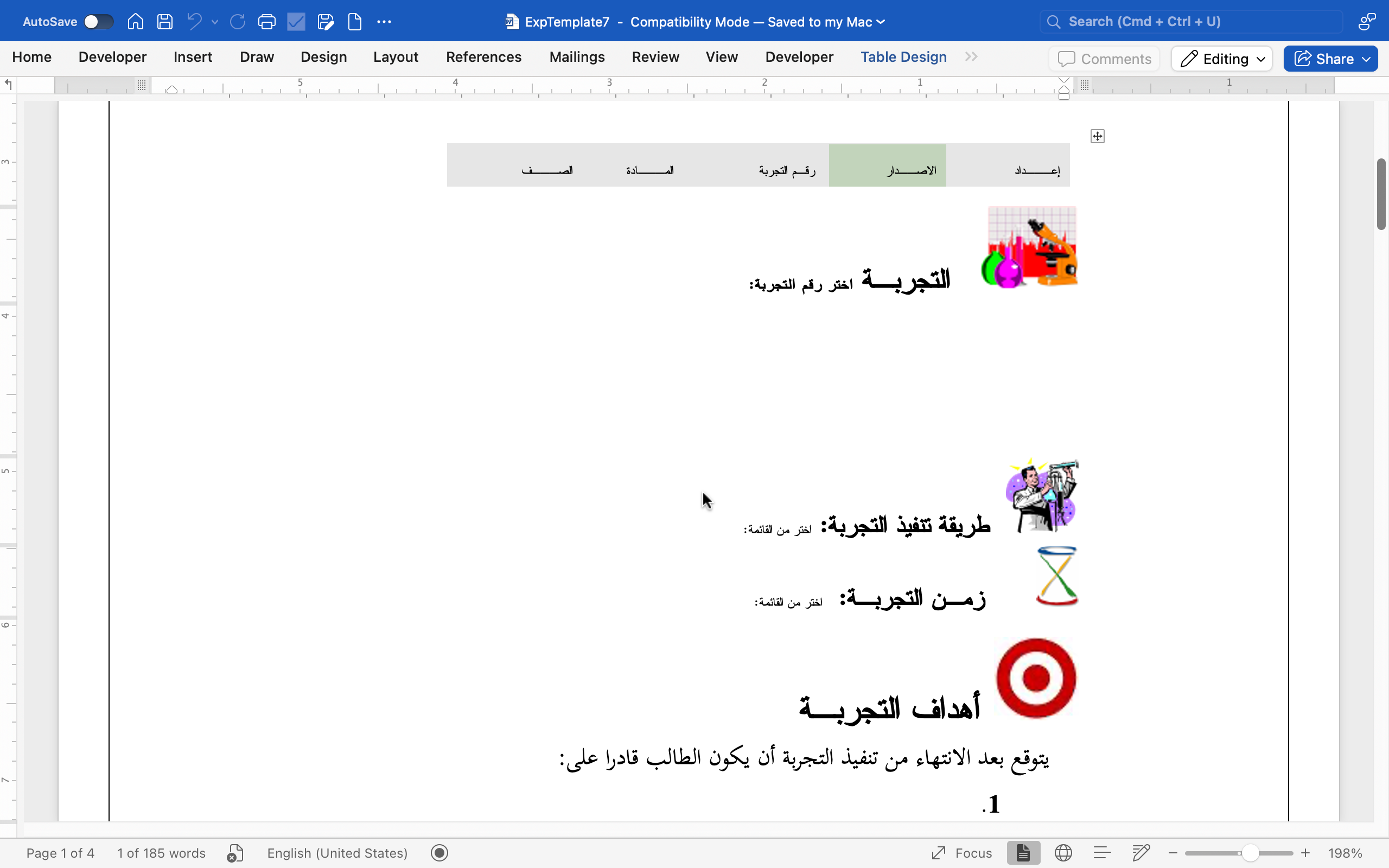The height and width of the screenshot is (868, 1389).
Task: Click the Save disk icon
Action: [x=165, y=22]
